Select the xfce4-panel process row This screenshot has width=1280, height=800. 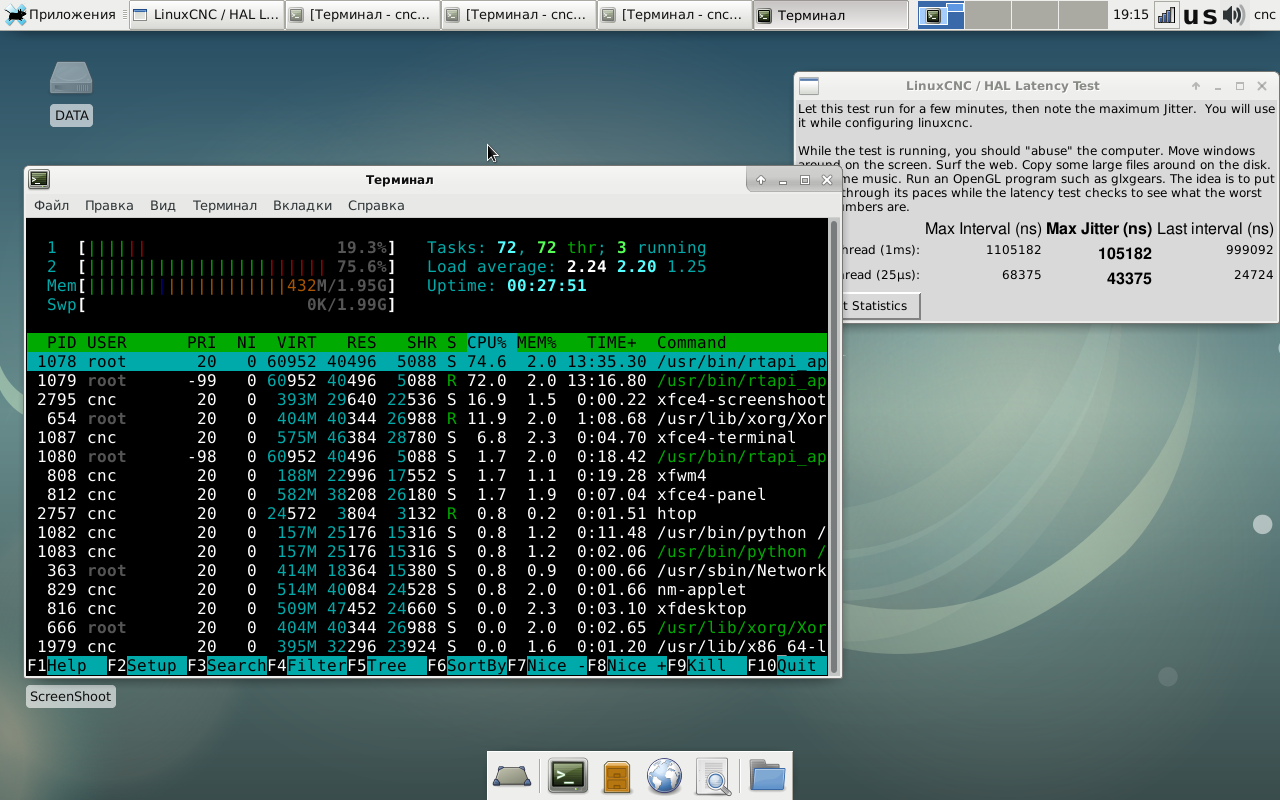tap(427, 494)
